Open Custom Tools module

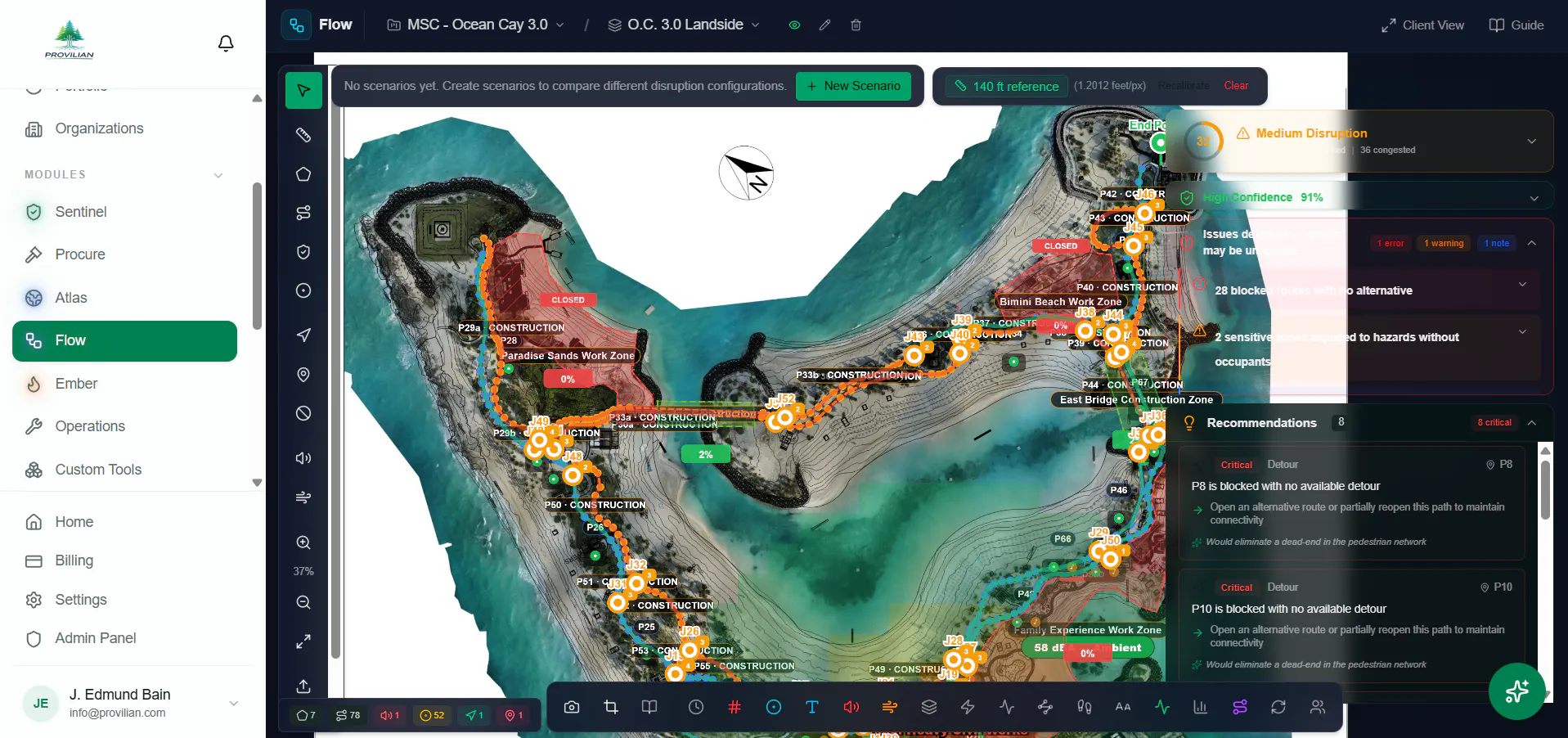[124, 470]
